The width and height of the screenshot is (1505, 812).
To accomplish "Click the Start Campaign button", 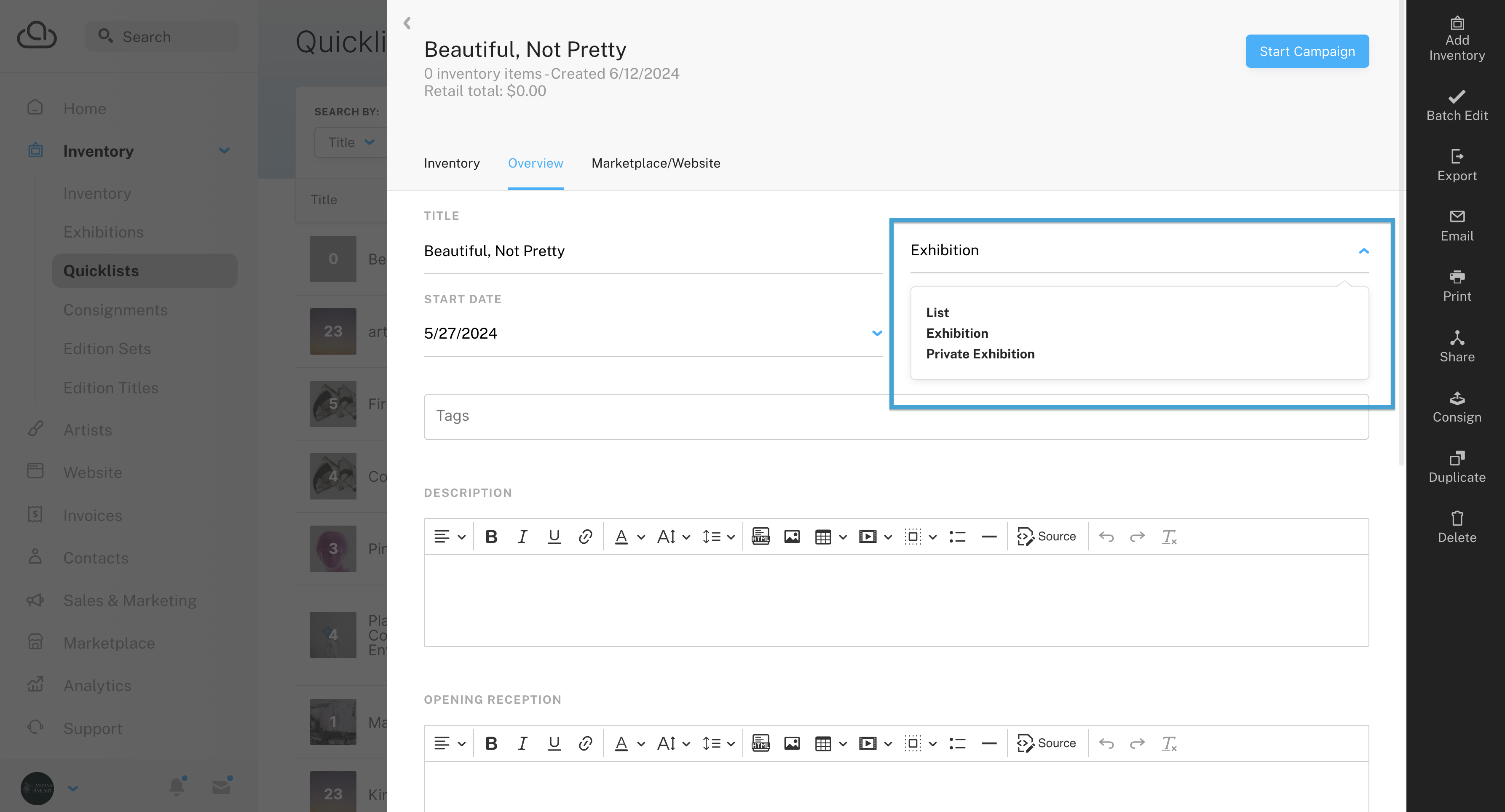I will point(1307,51).
